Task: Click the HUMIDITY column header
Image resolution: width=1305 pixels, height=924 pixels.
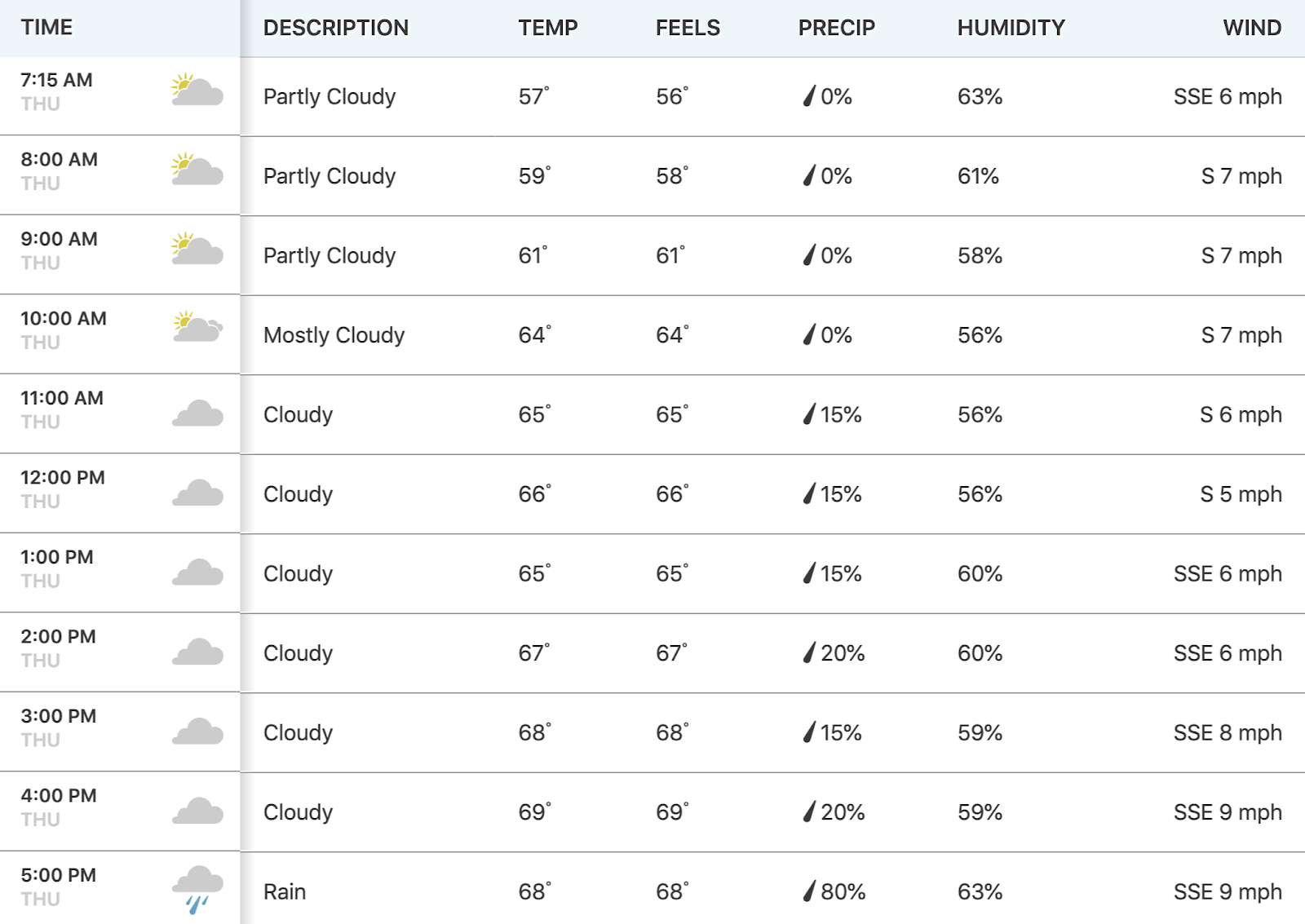Action: coord(1011,28)
